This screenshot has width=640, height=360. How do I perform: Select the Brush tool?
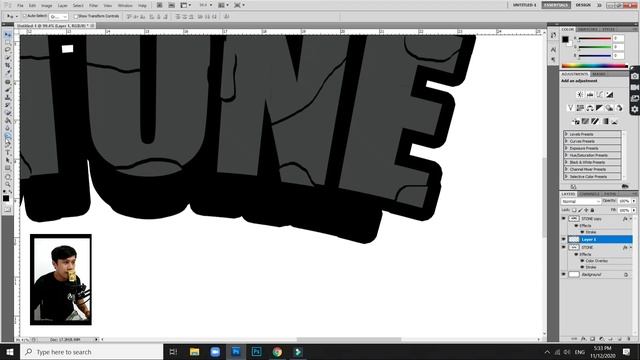point(8,90)
